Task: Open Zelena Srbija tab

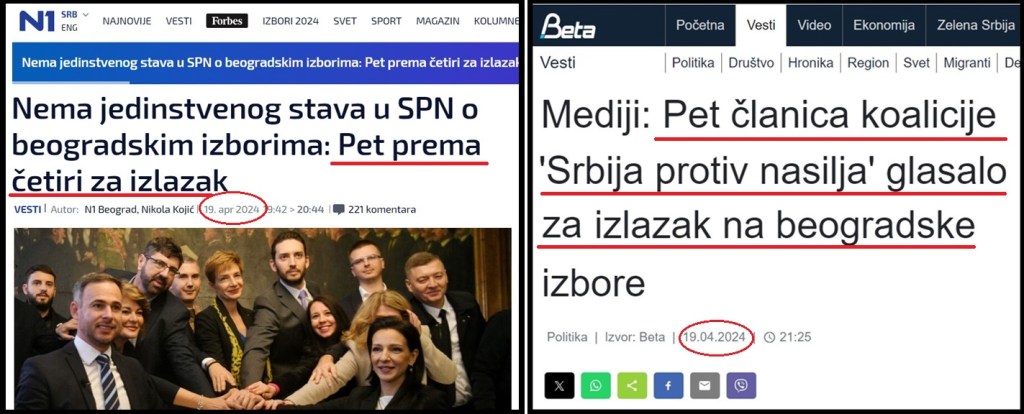Action: click(x=975, y=25)
